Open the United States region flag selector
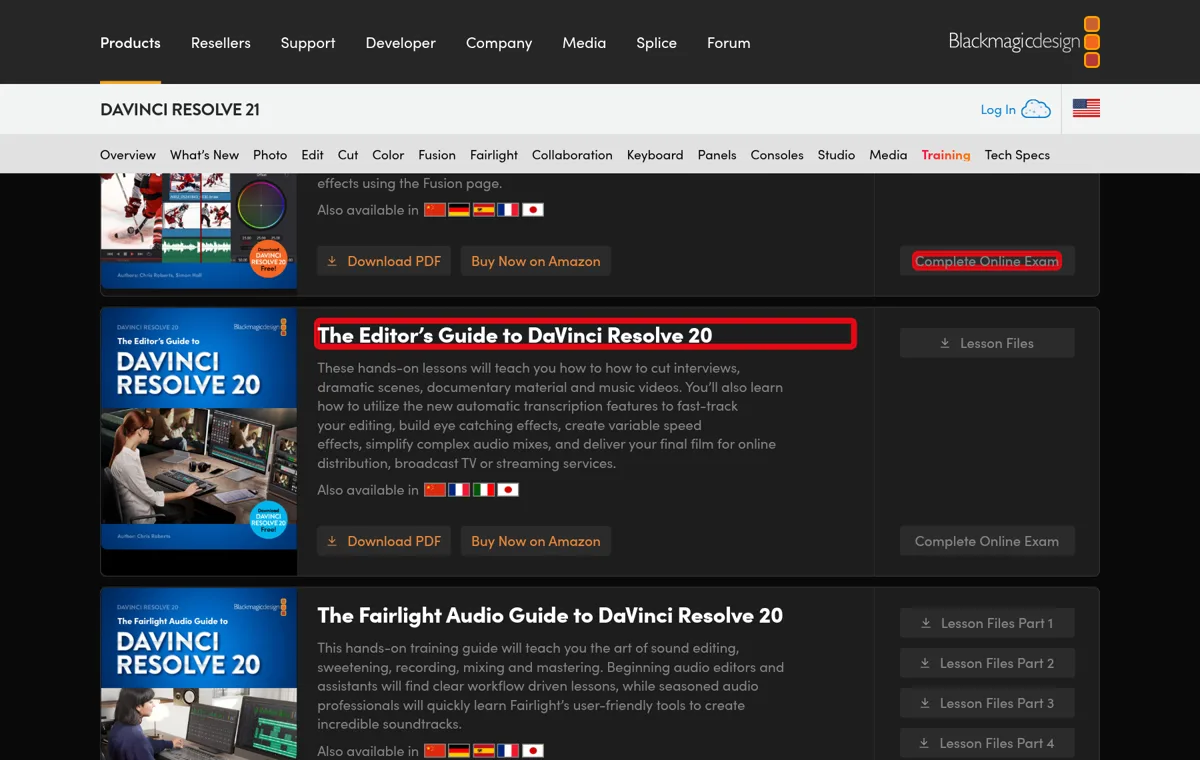 [1086, 109]
